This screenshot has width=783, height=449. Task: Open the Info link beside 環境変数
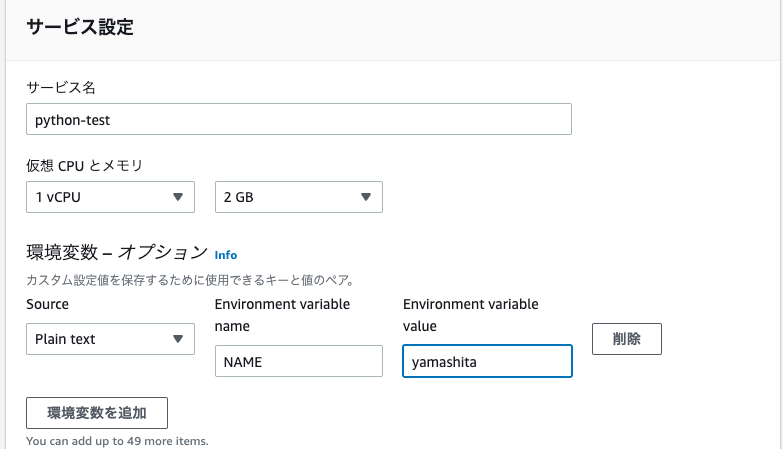click(x=226, y=255)
